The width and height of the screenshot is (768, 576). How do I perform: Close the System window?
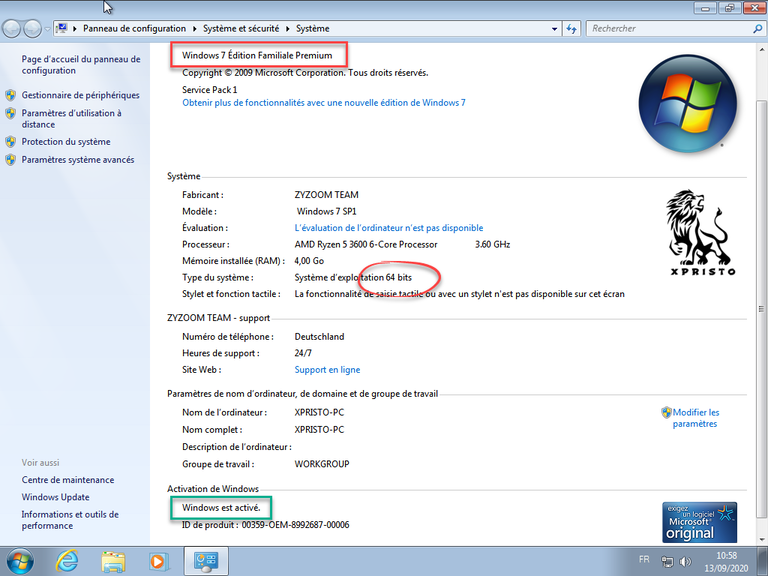click(x=754, y=7)
